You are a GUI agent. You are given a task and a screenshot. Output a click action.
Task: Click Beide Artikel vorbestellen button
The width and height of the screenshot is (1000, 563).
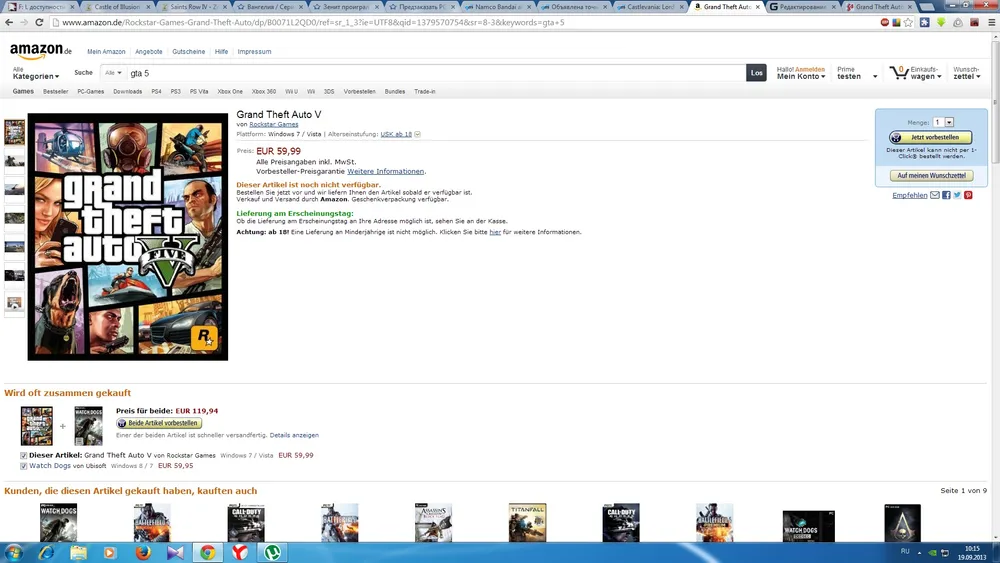159,423
